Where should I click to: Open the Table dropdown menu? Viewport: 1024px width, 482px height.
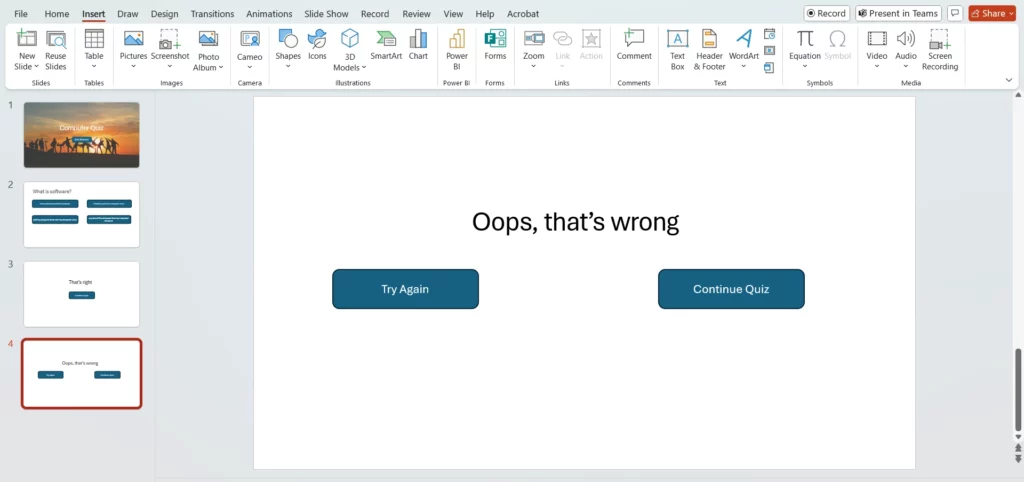point(94,66)
